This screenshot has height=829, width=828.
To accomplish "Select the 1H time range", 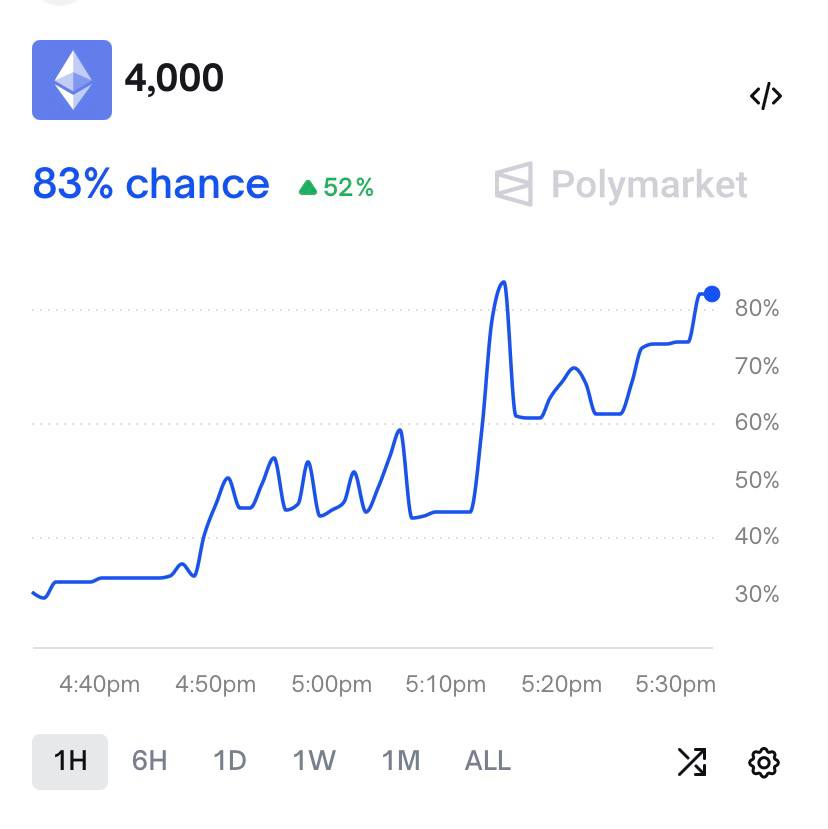I will pyautogui.click(x=70, y=761).
